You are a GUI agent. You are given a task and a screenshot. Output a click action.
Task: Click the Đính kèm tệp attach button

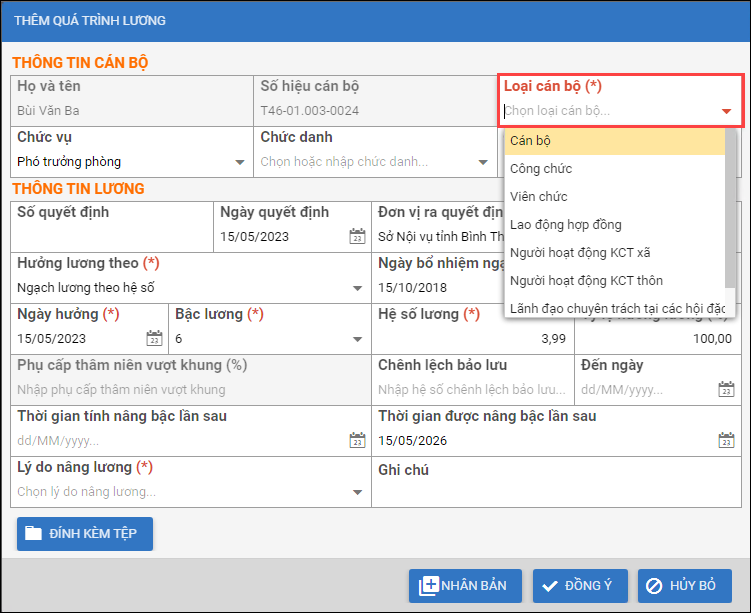coord(85,534)
